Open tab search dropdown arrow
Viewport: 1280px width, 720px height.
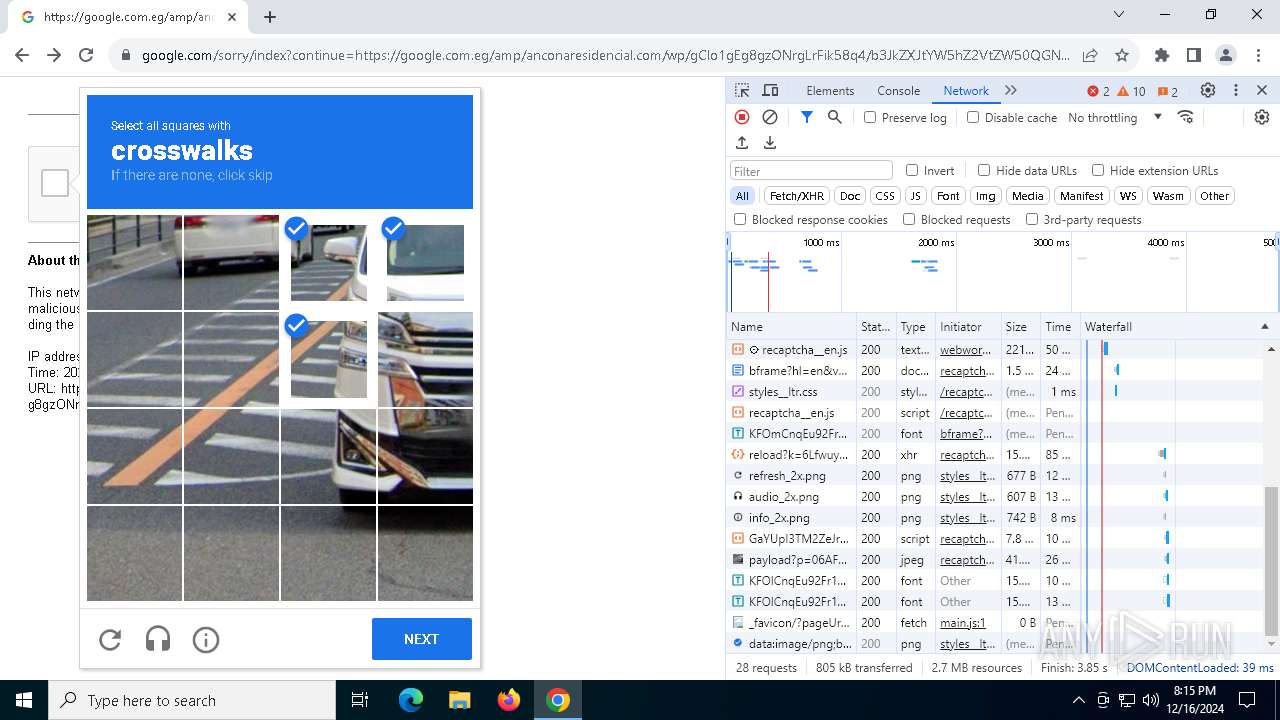click(x=1119, y=15)
